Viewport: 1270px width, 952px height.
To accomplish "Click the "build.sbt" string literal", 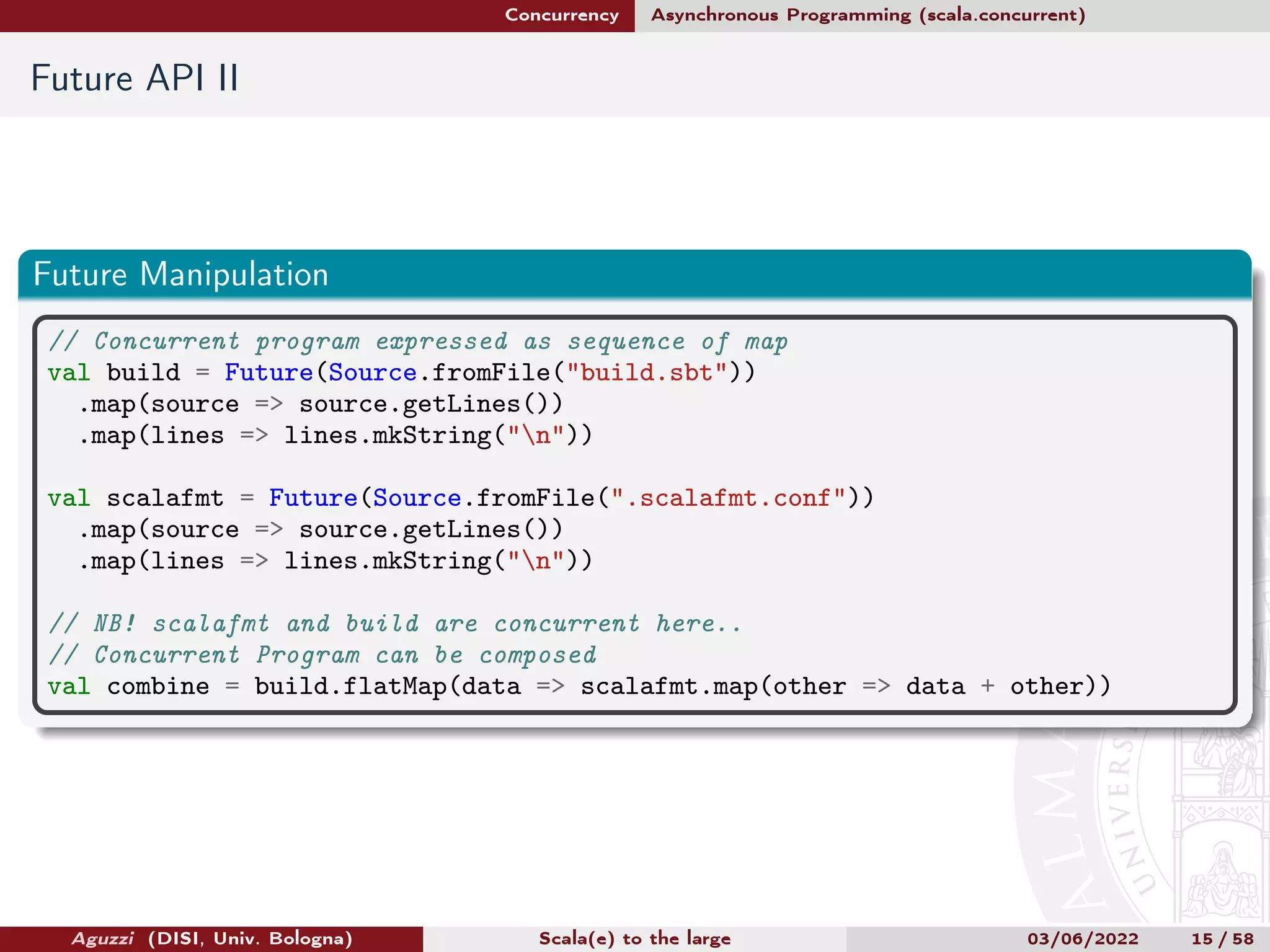I will point(646,372).
